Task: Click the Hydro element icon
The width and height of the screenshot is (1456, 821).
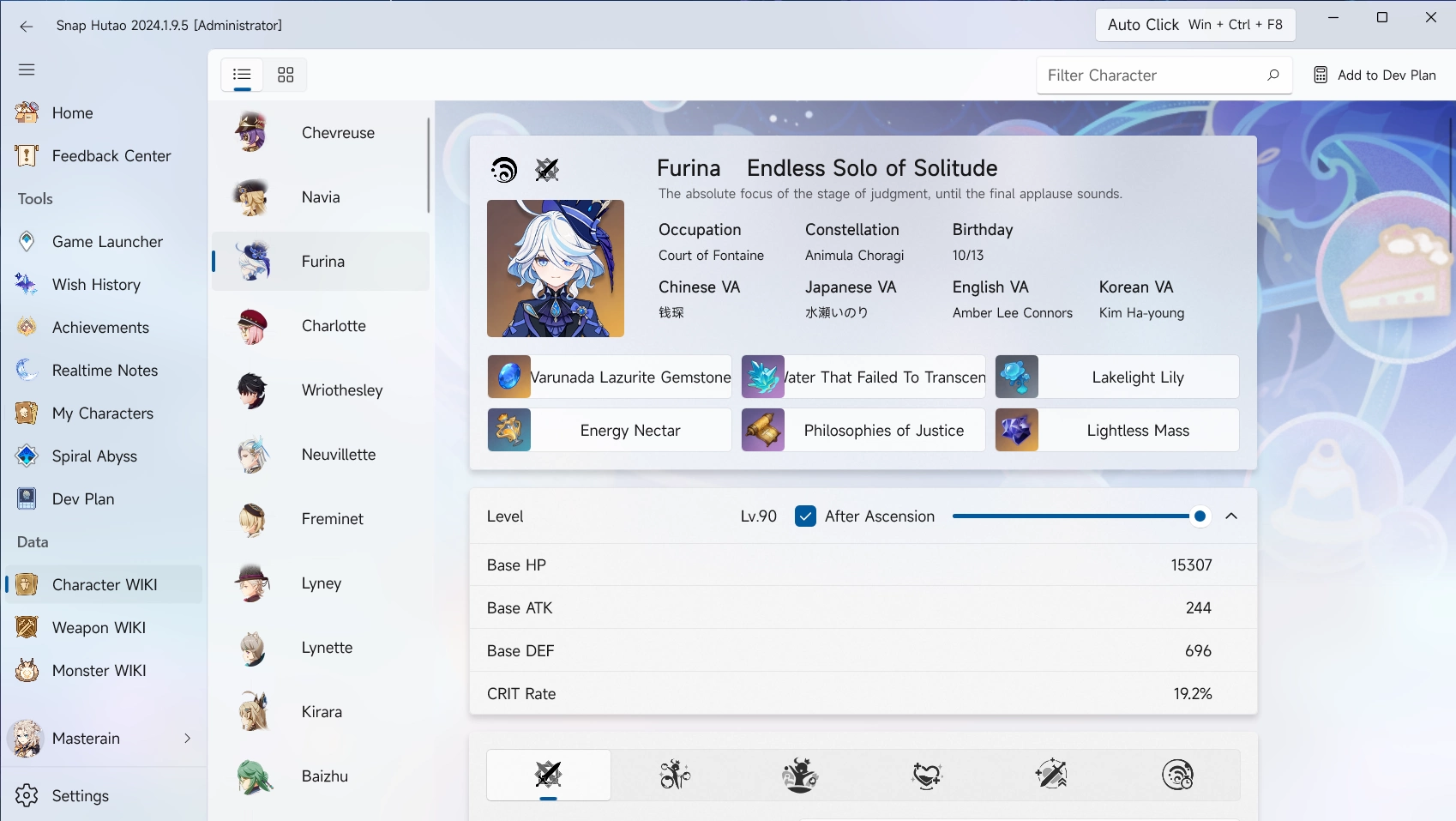Action: click(504, 170)
